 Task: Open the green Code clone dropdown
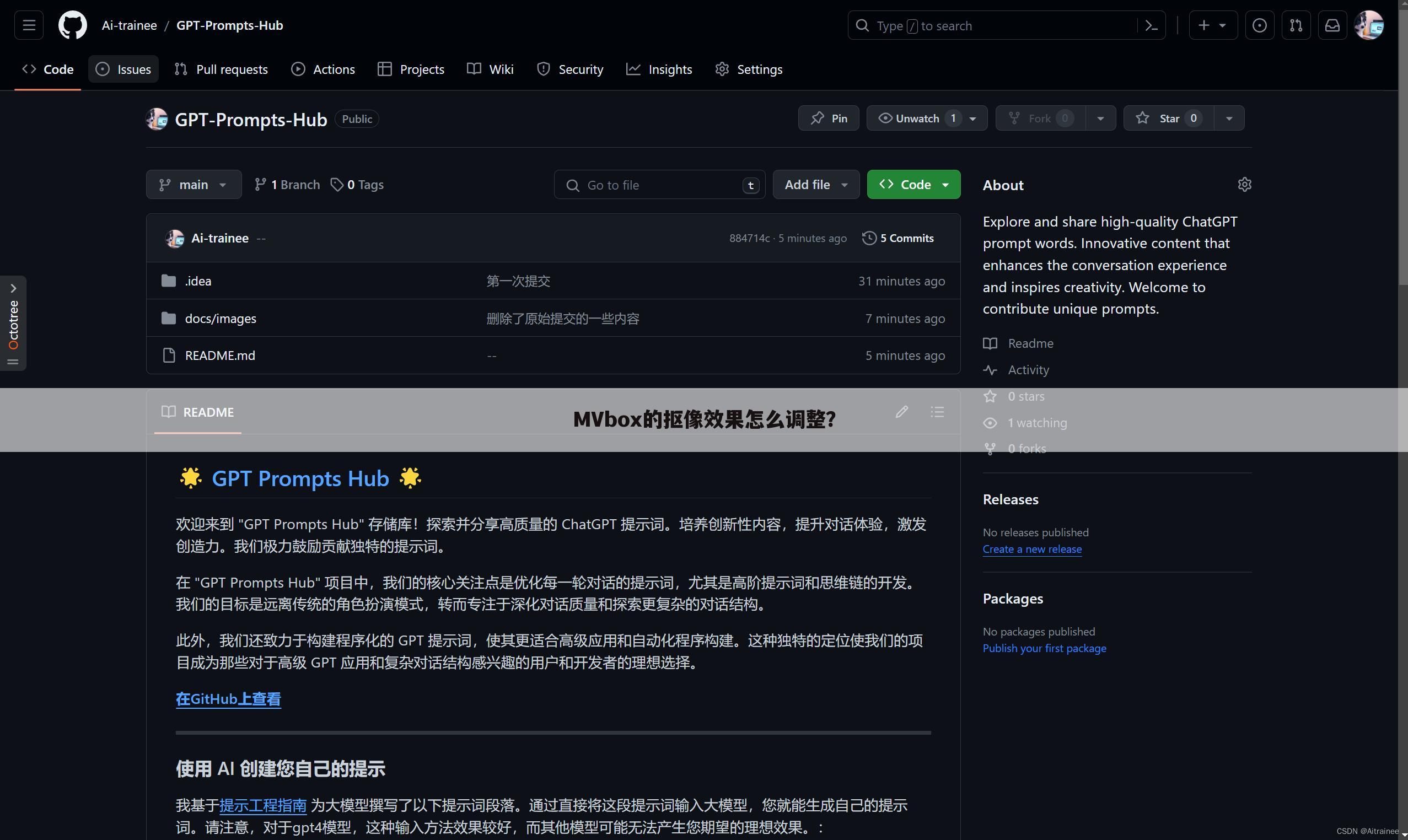pyautogui.click(x=913, y=185)
